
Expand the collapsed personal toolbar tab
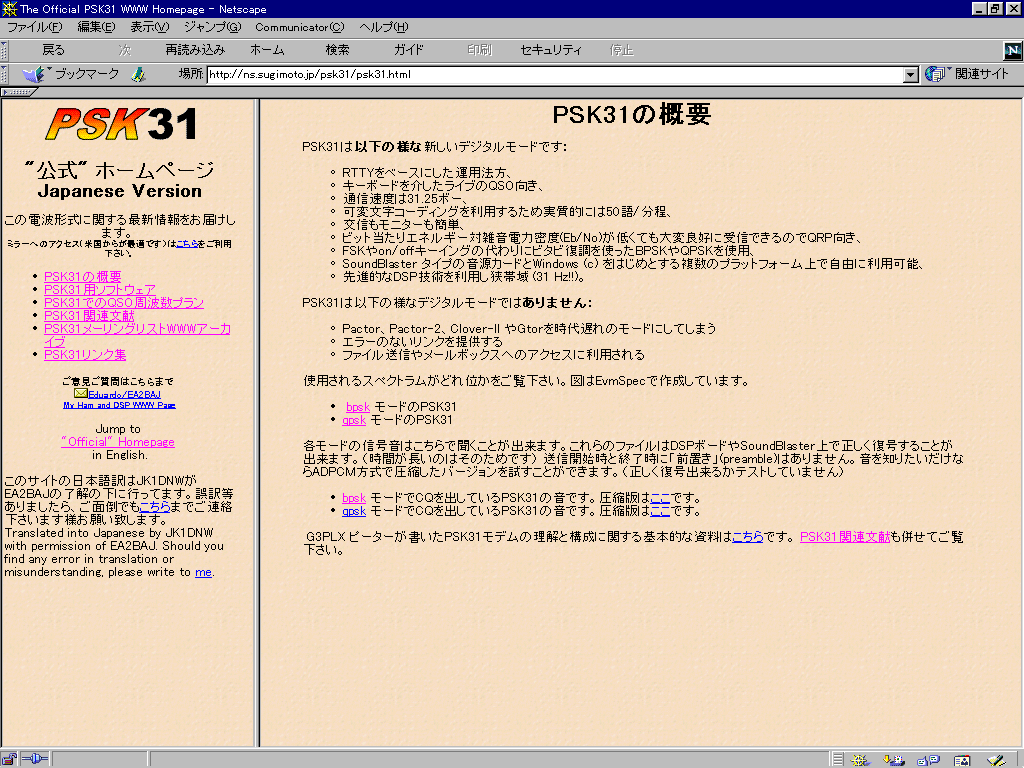click(18, 92)
